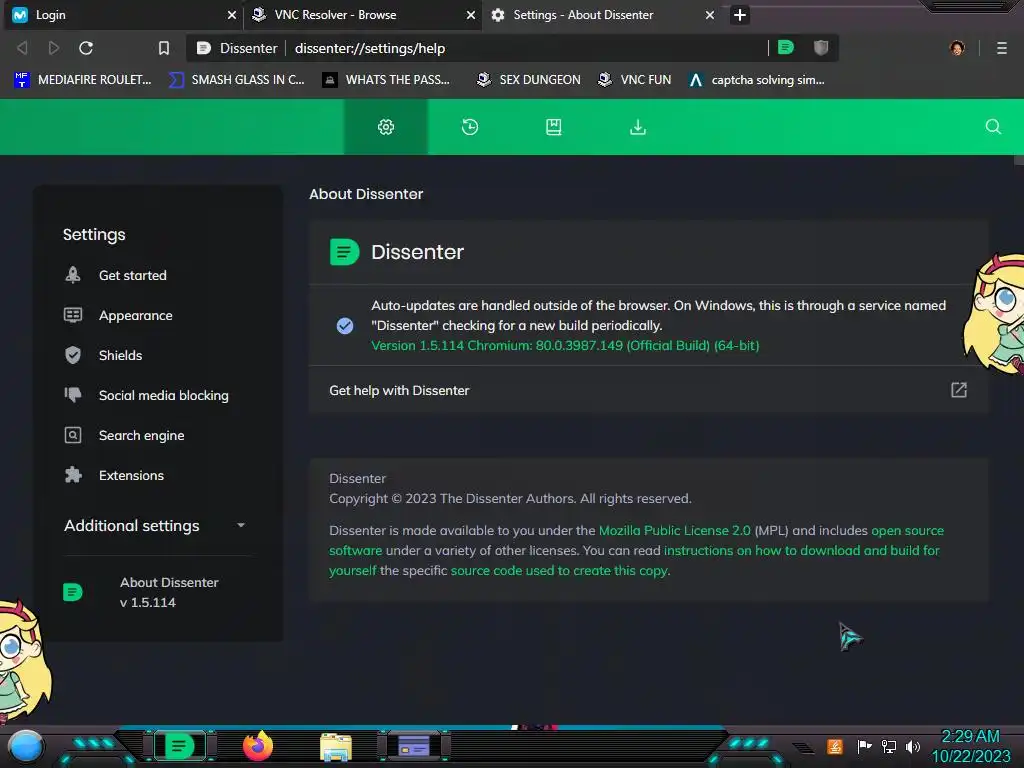The width and height of the screenshot is (1024, 768).
Task: Open Extensions settings page
Action: pos(131,475)
